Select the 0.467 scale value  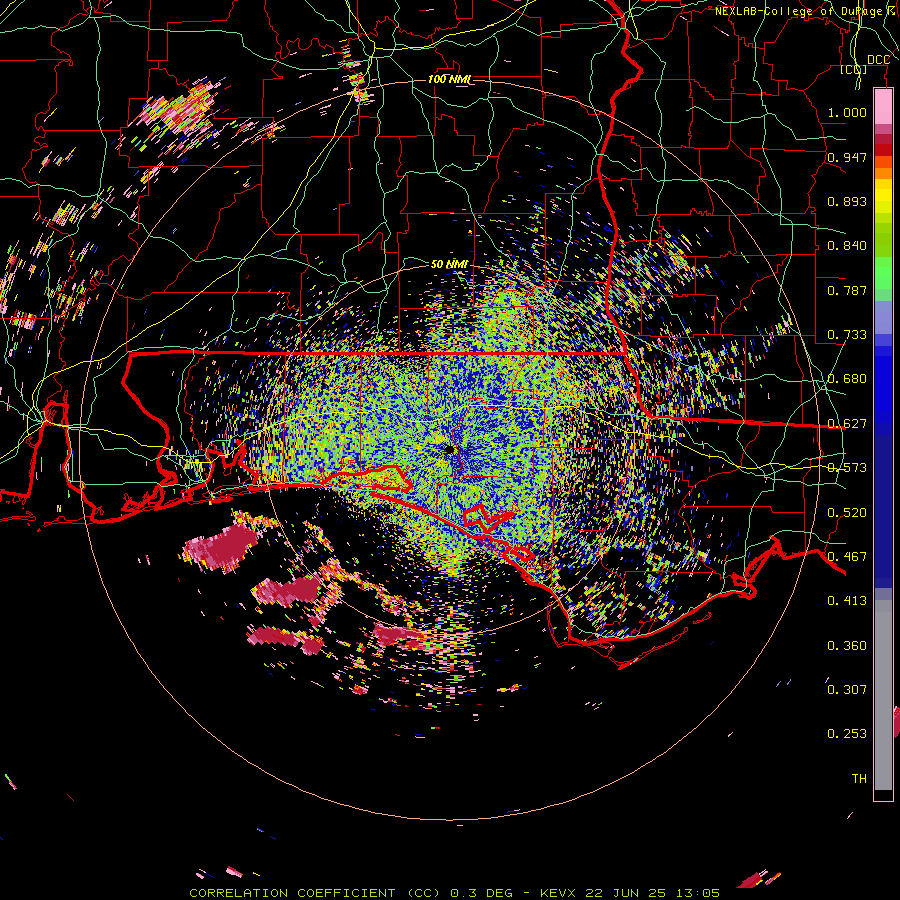click(847, 557)
